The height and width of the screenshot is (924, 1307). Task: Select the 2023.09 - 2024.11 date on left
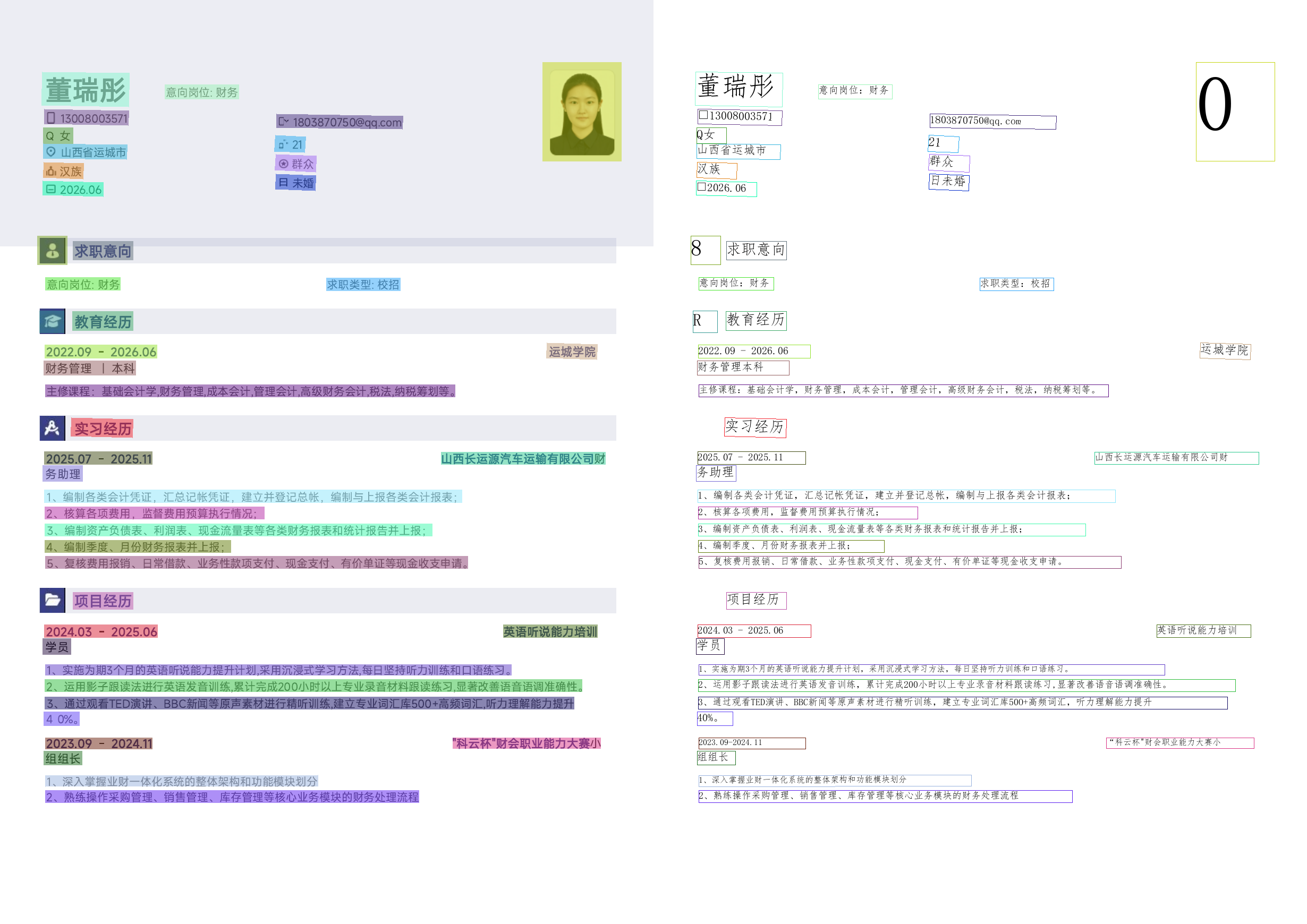(98, 743)
